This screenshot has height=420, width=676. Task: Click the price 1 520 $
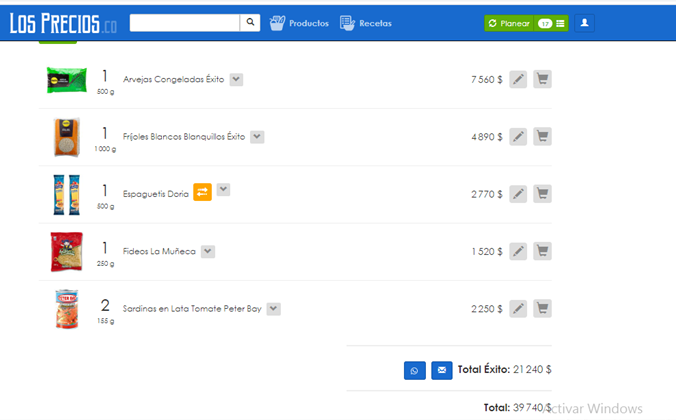487,252
